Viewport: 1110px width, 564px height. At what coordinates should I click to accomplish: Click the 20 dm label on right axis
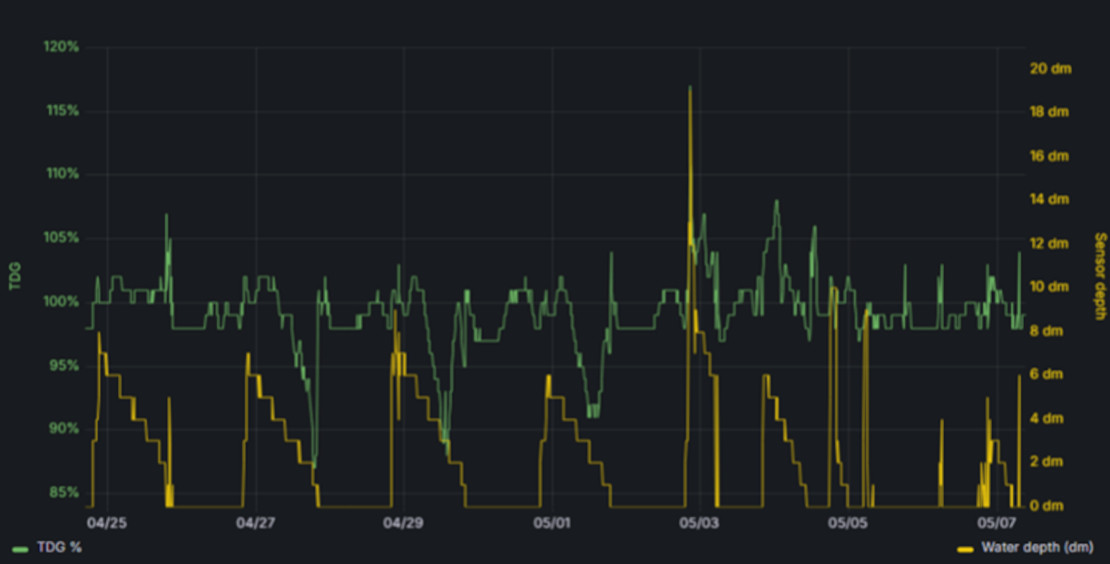1051,69
